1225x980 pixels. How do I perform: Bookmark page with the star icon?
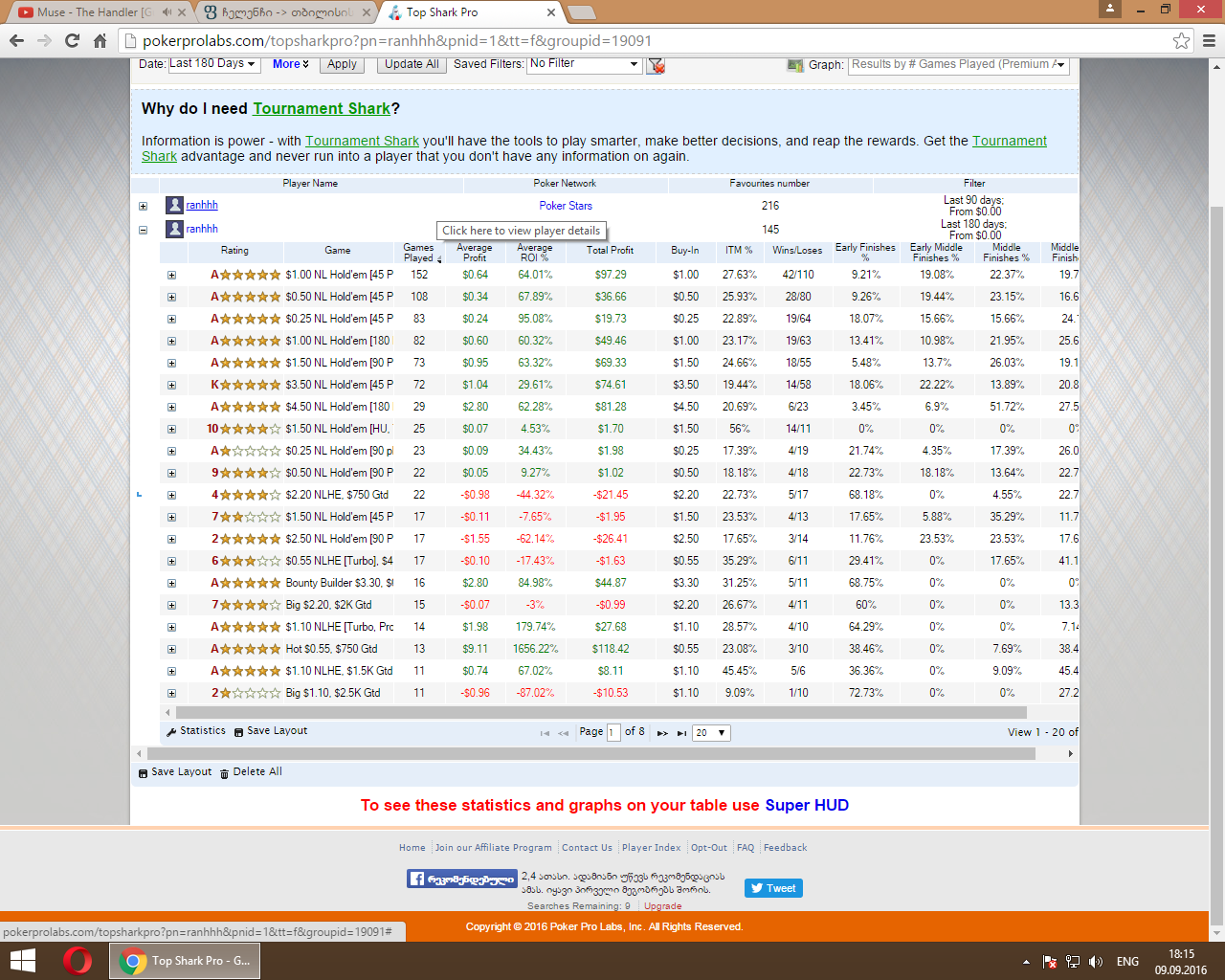[1182, 40]
